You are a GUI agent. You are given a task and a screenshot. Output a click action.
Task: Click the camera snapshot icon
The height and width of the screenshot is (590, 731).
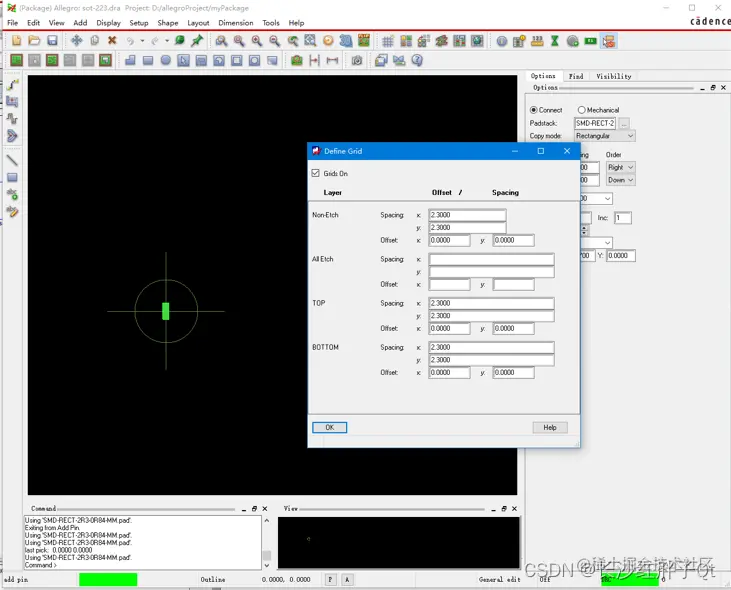click(357, 60)
